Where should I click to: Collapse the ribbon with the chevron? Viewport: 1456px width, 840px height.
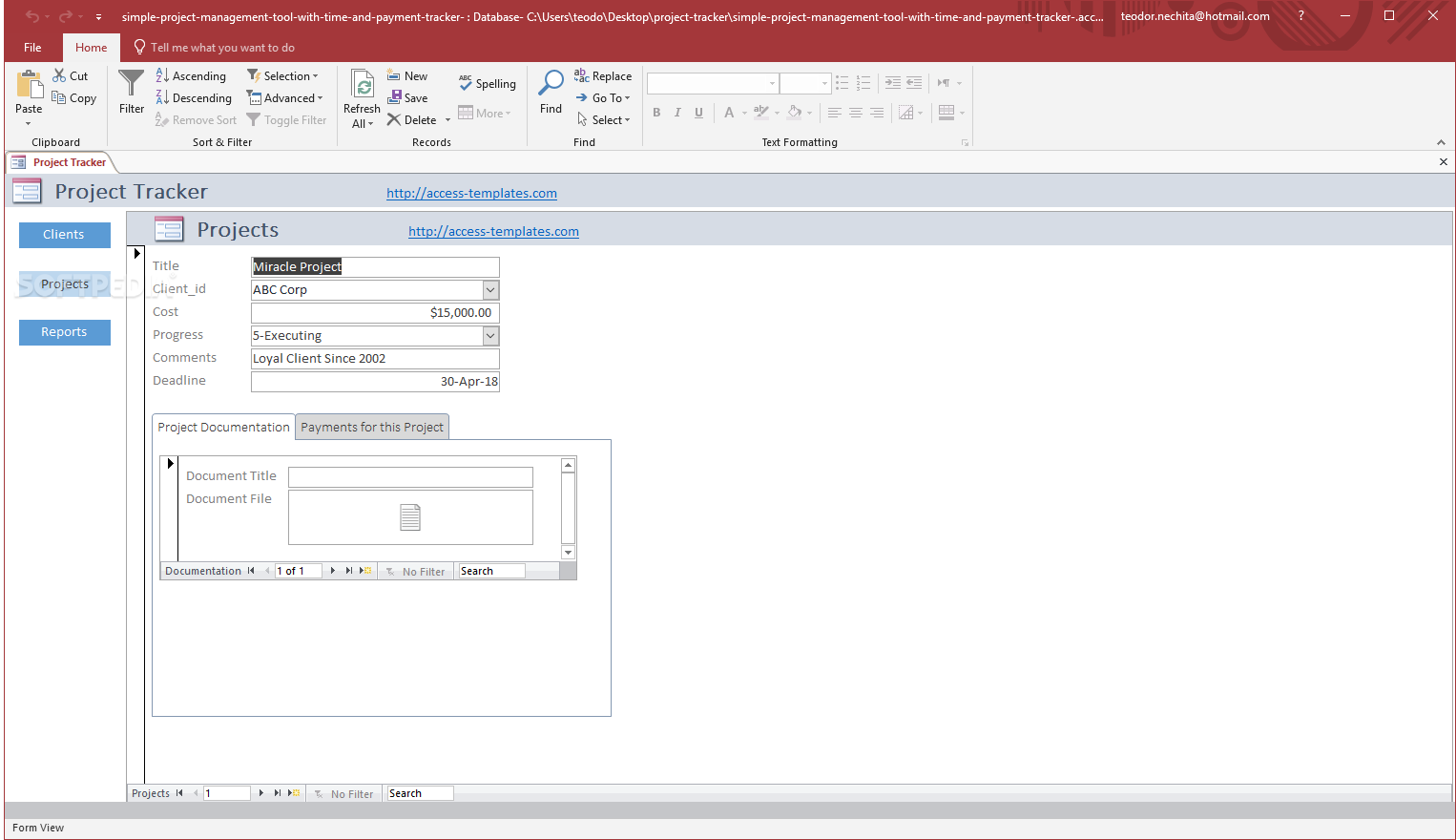click(x=1441, y=142)
